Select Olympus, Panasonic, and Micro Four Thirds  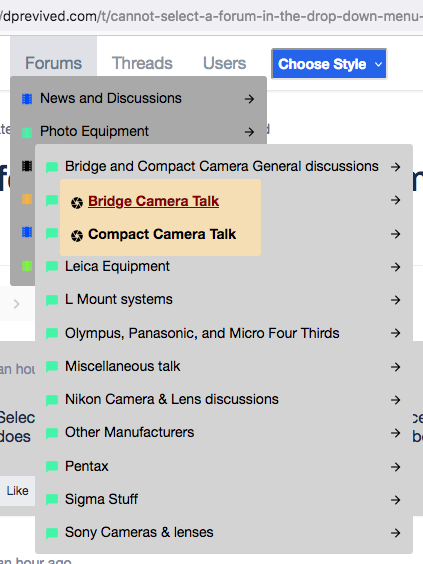(x=202, y=333)
